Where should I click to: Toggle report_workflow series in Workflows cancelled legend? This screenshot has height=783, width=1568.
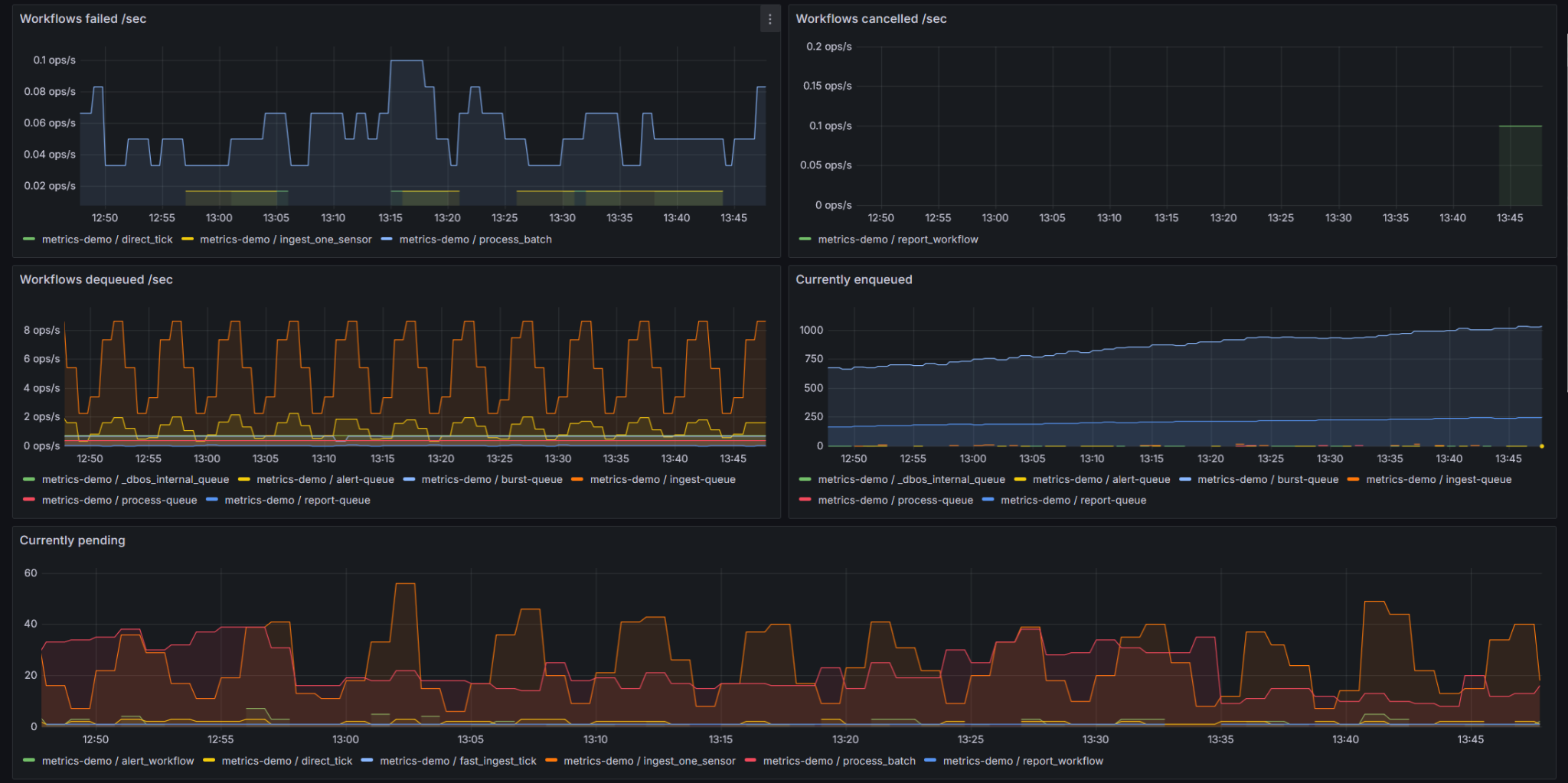point(898,240)
